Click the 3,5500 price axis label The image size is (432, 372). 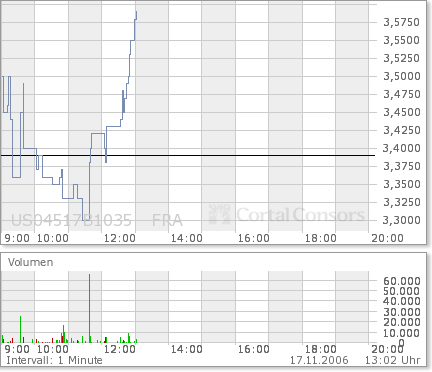401,40
